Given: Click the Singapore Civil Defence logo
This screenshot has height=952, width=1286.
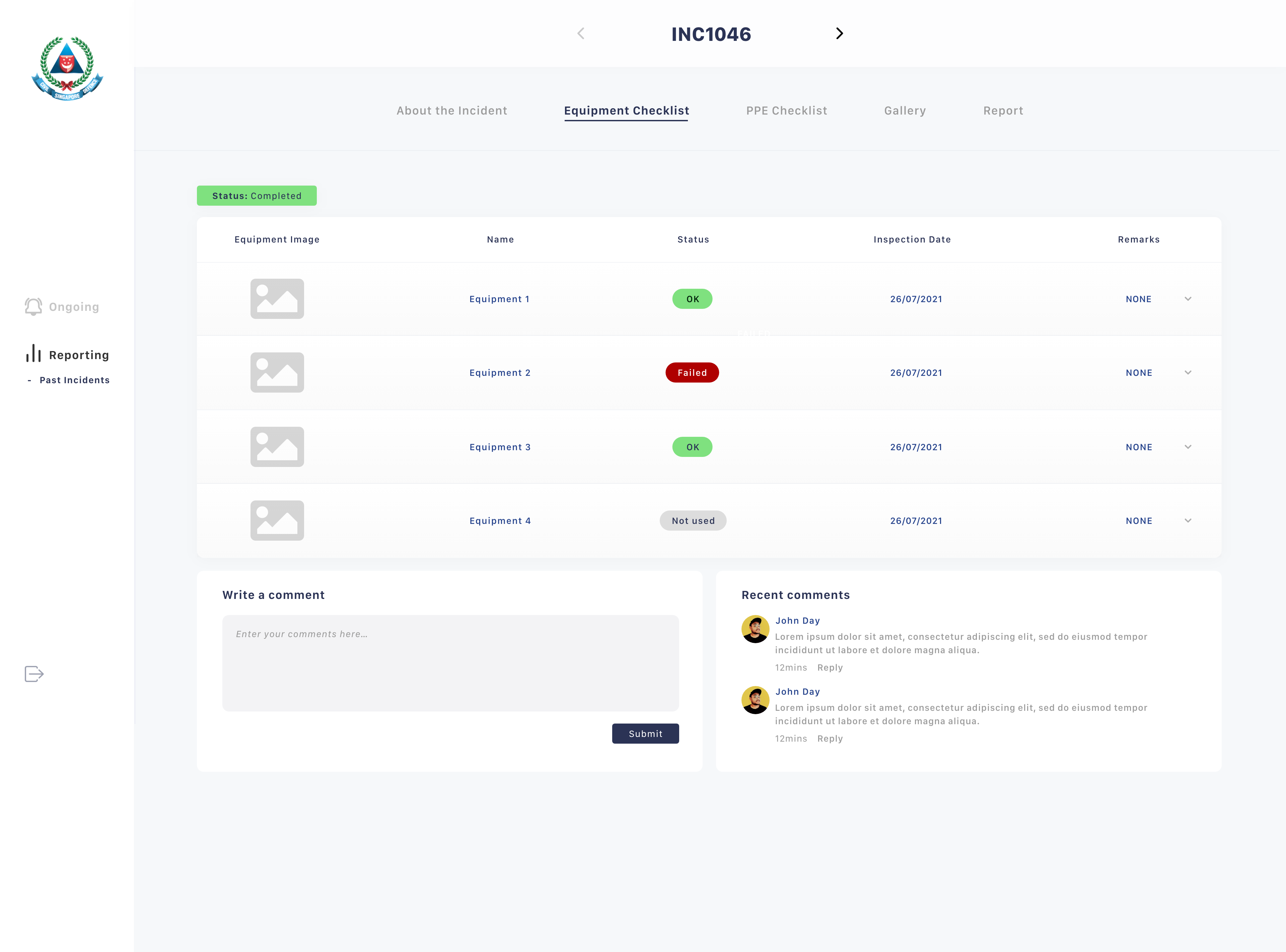Looking at the screenshot, I should tap(67, 69).
